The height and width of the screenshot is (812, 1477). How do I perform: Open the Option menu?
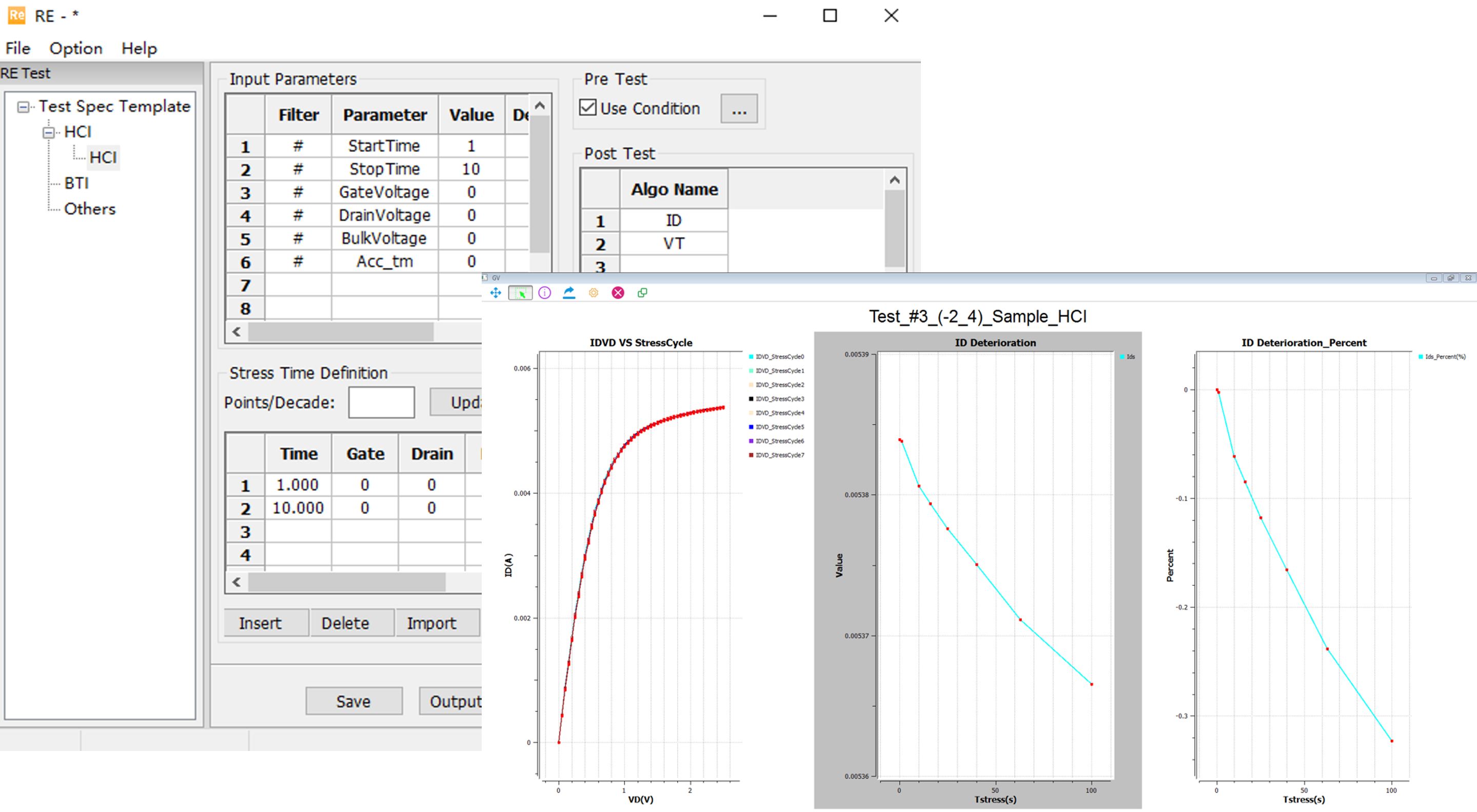(x=76, y=48)
